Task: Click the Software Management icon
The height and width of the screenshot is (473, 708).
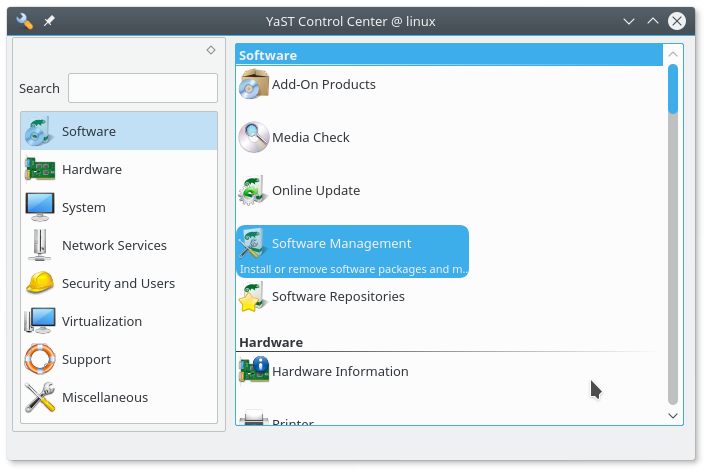Action: (x=252, y=243)
